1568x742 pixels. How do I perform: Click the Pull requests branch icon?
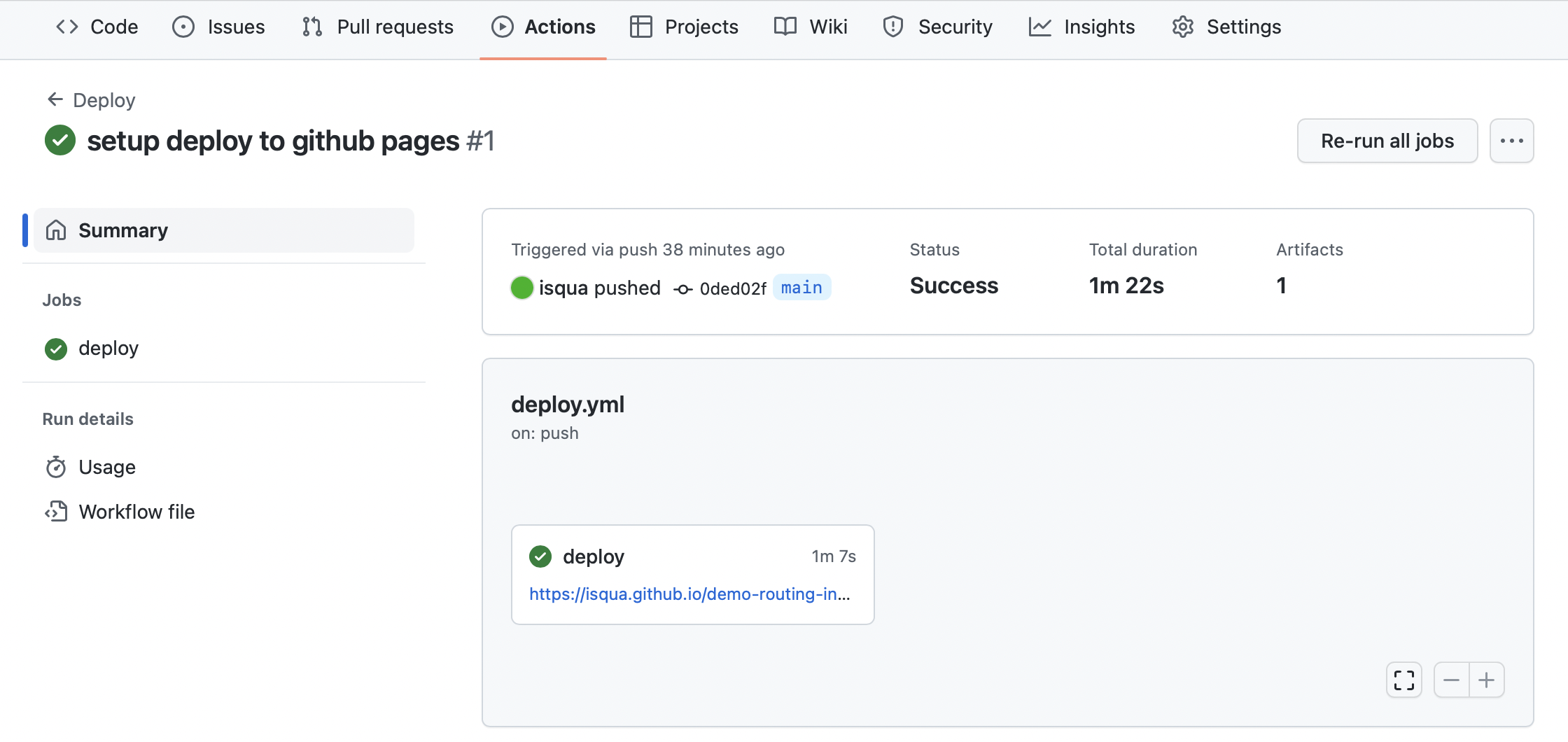311,26
